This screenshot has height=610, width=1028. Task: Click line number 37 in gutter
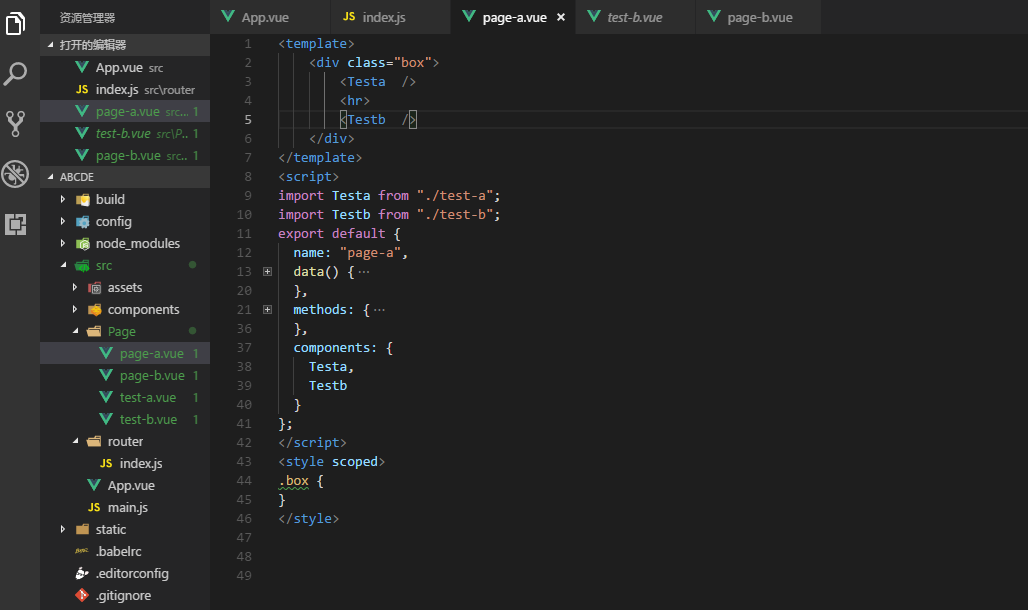[244, 348]
